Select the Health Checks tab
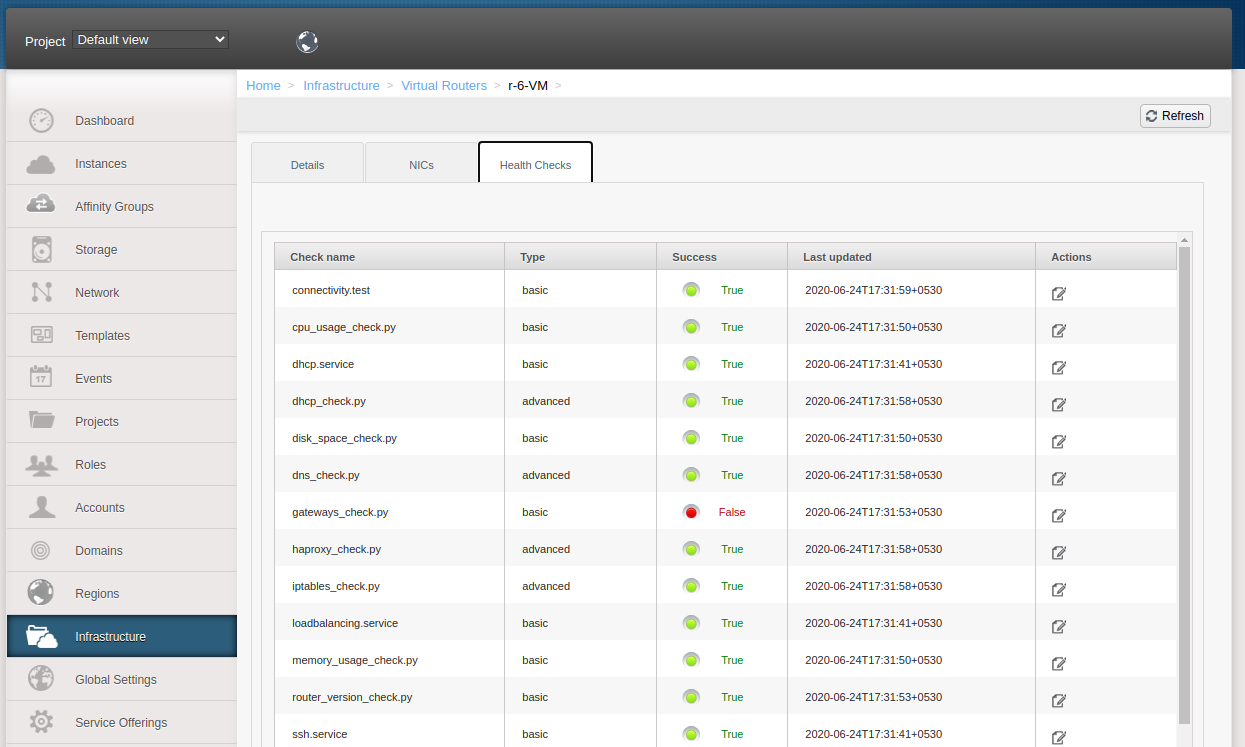This screenshot has height=747, width=1245. click(x=535, y=163)
